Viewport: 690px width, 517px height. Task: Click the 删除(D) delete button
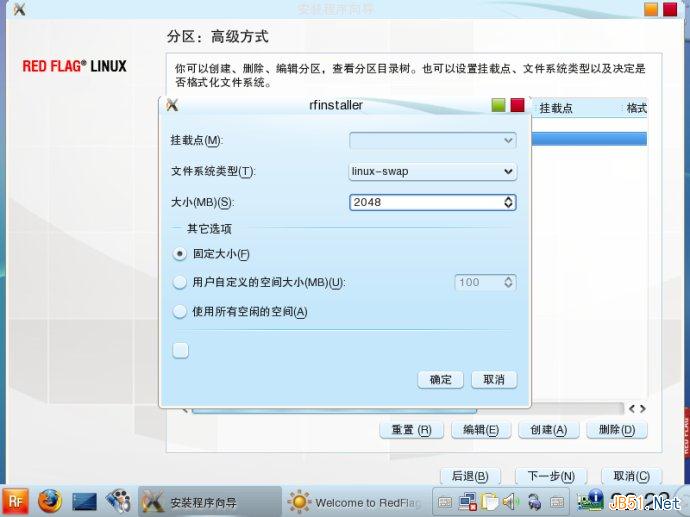(617, 430)
